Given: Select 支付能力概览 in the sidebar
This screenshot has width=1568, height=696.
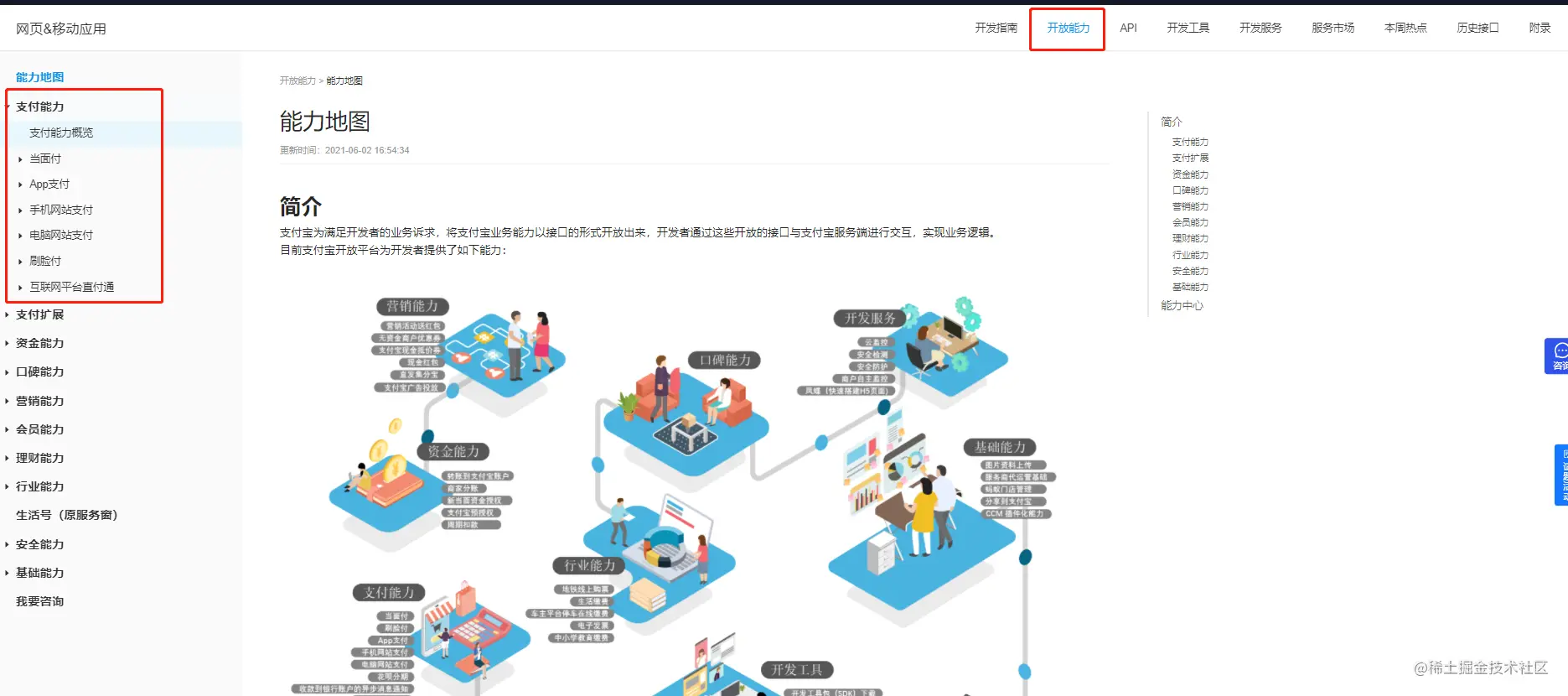Looking at the screenshot, I should pos(61,132).
